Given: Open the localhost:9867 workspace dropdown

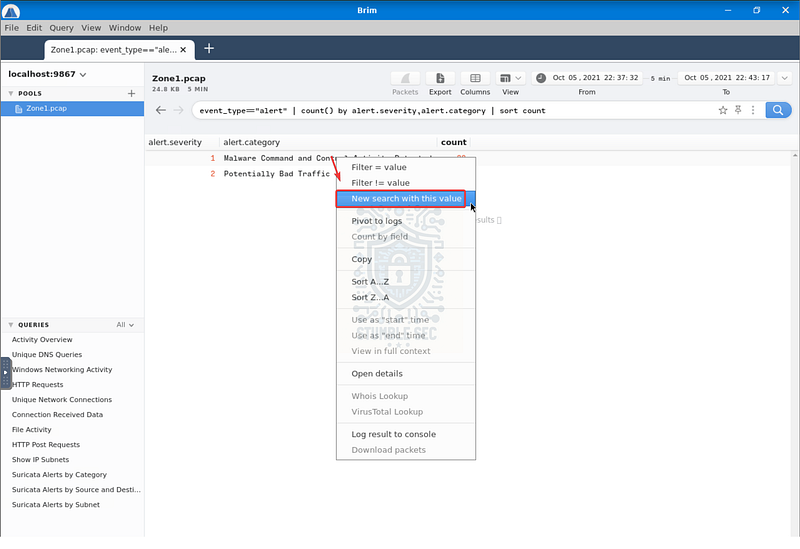Looking at the screenshot, I should [47, 74].
